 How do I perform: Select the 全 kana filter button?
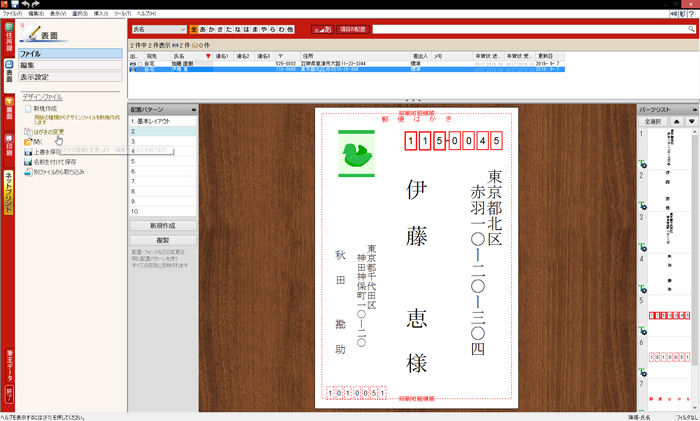[x=194, y=30]
